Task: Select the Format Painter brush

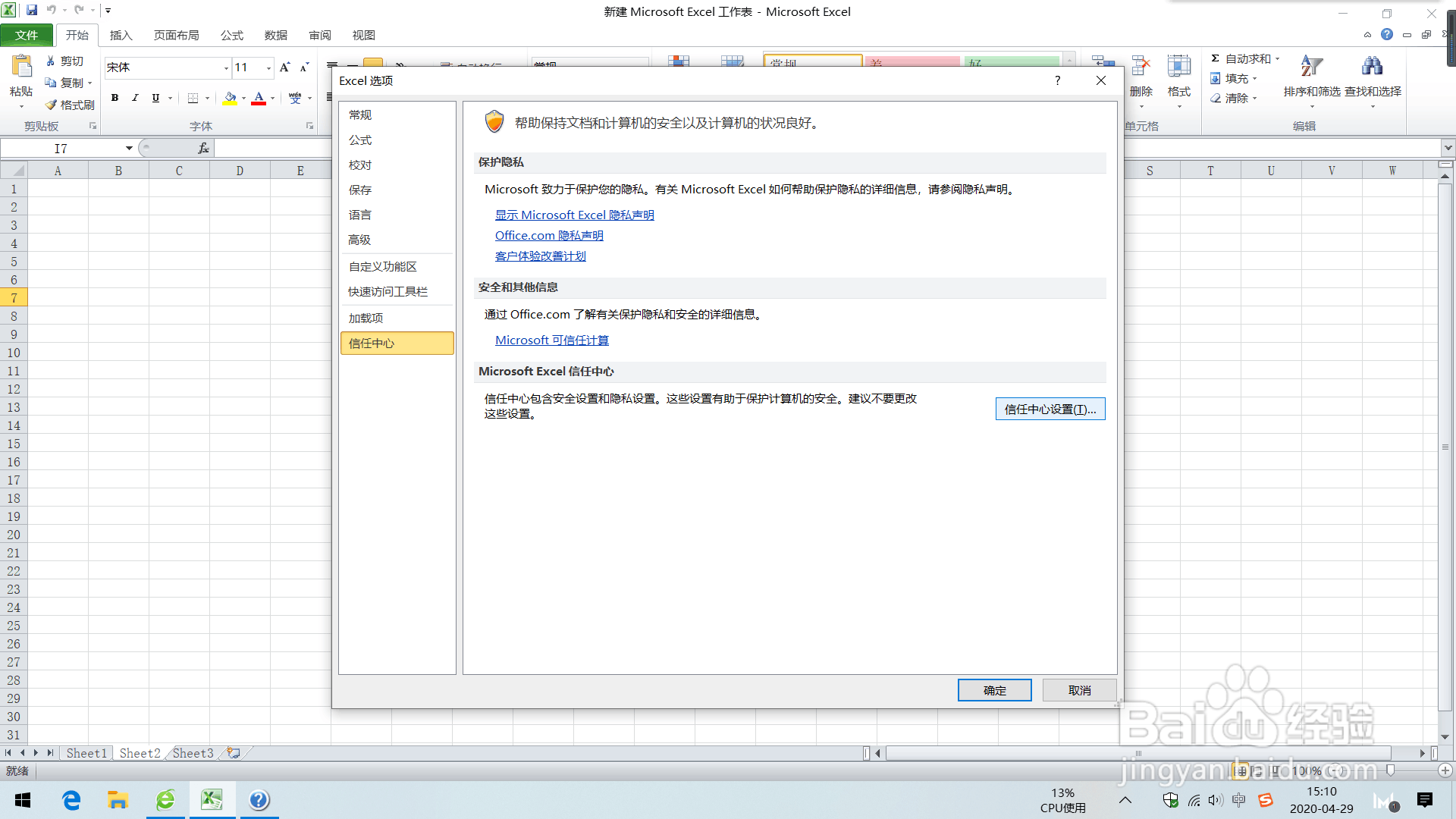Action: pyautogui.click(x=51, y=105)
